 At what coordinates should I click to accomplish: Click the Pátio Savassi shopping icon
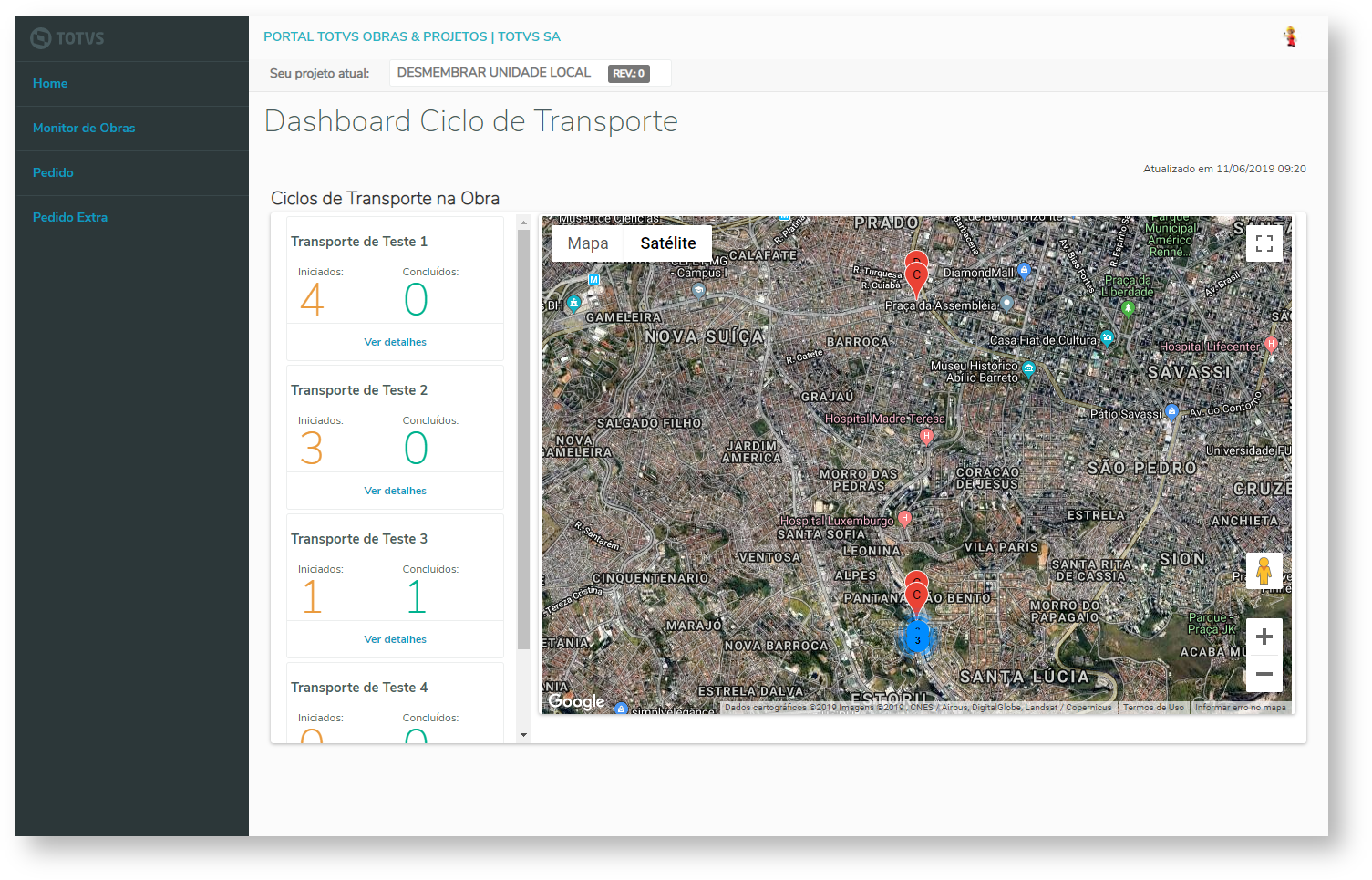click(x=1172, y=411)
